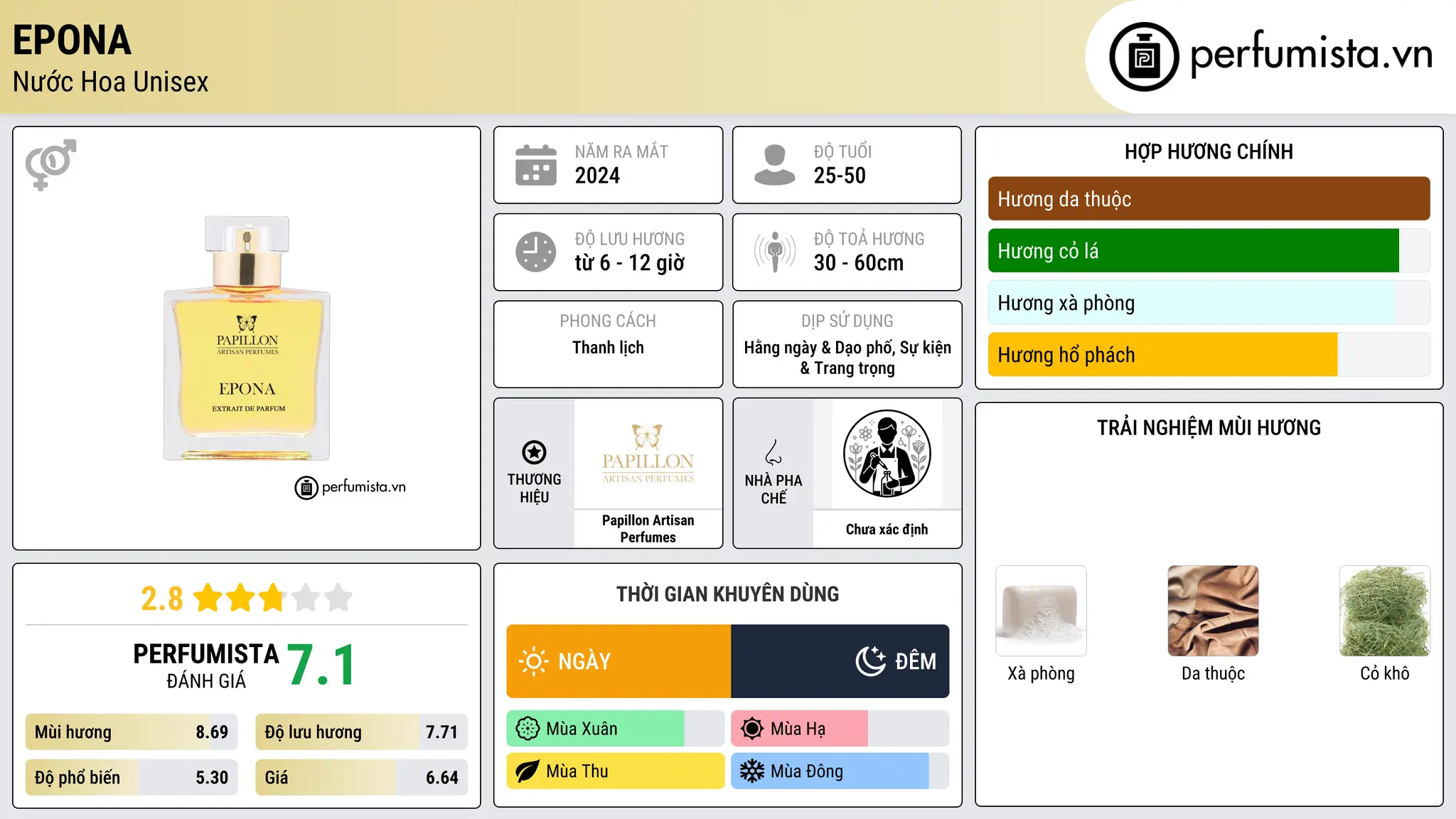Open the Epona perfume bottle image
This screenshot has height=819, width=1456.
coord(247,338)
